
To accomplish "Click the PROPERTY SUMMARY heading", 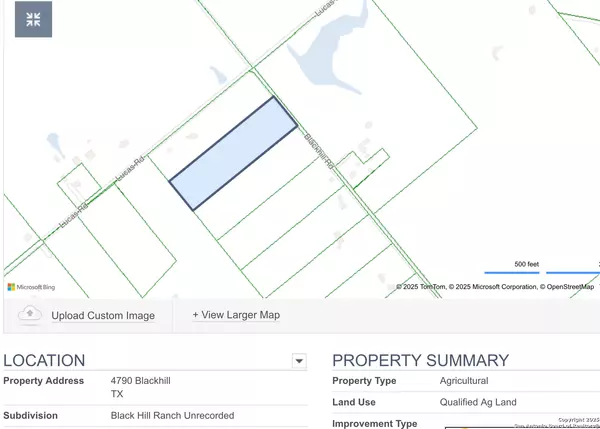I will coord(420,361).
